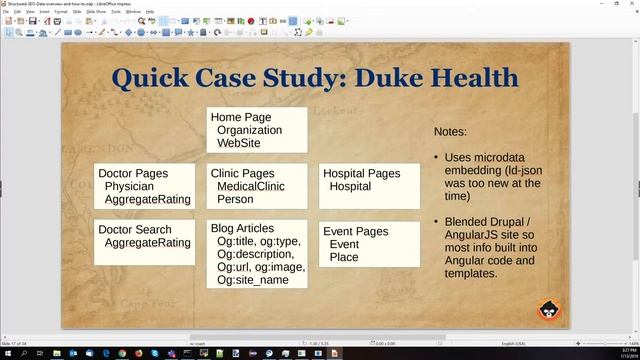Click the Paste clipboard icon

[x=89, y=21]
